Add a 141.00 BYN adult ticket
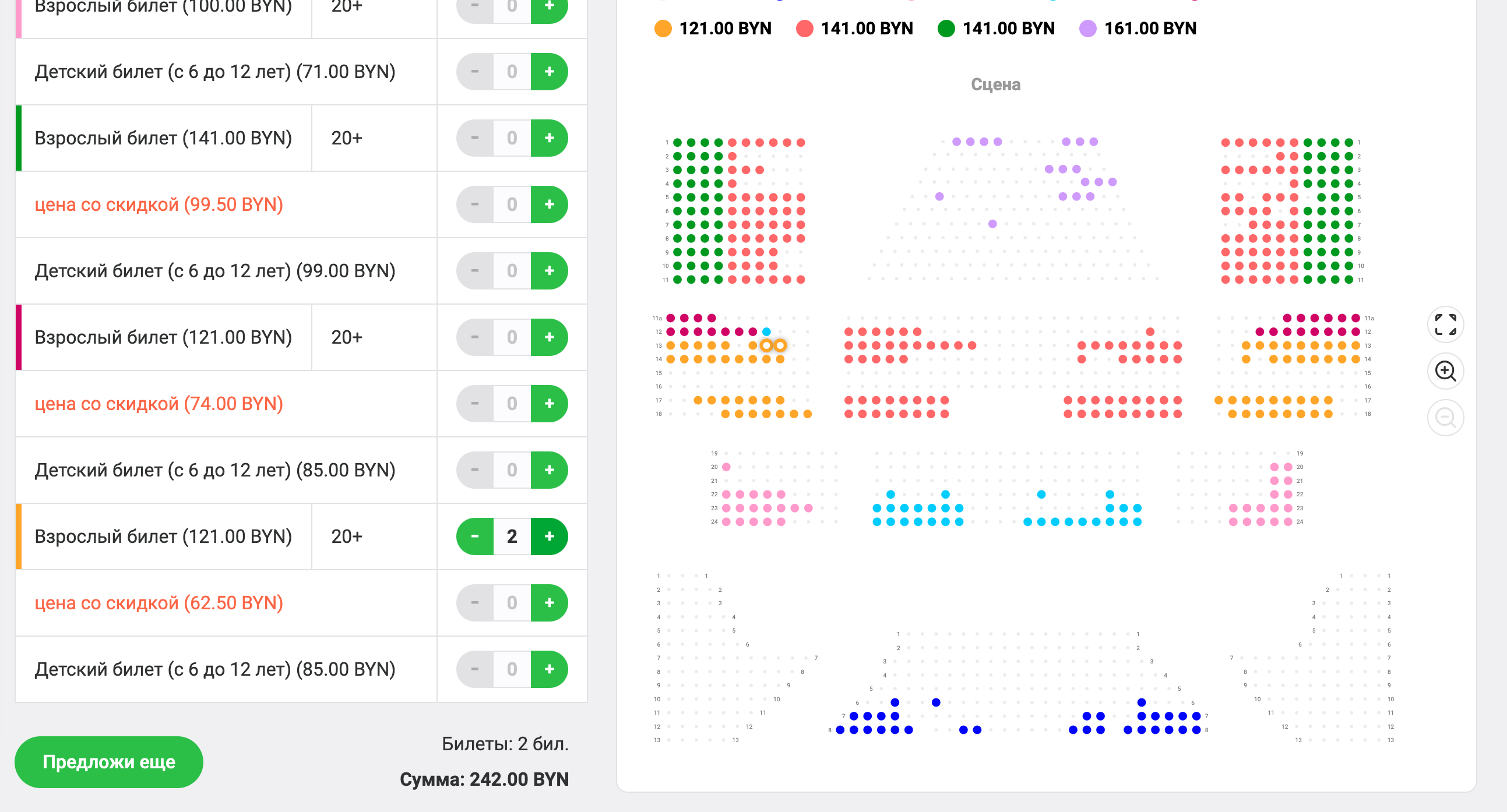The image size is (1507, 812). (549, 138)
